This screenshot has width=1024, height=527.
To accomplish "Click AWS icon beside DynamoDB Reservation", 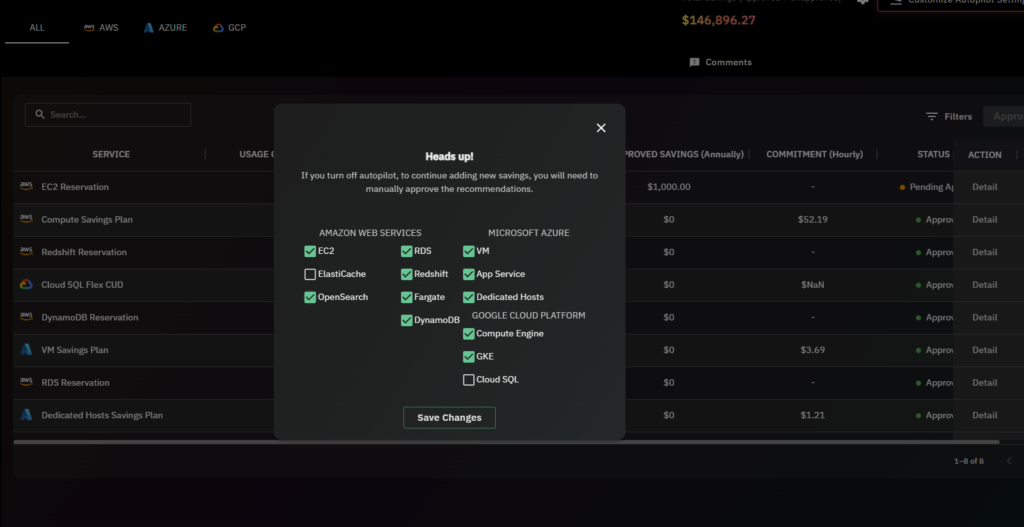I will pos(26,317).
